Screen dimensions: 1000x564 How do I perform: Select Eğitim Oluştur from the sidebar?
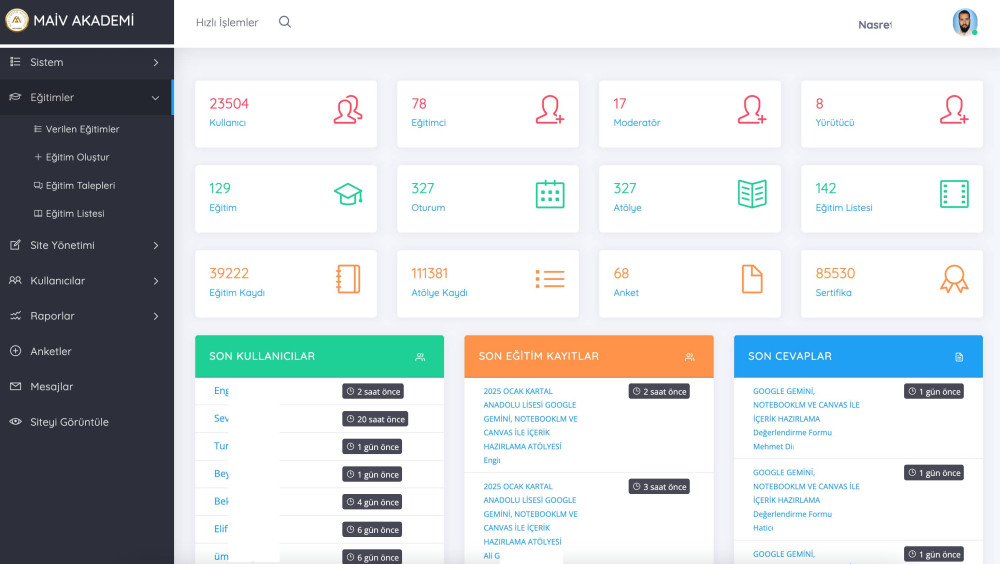coord(77,157)
